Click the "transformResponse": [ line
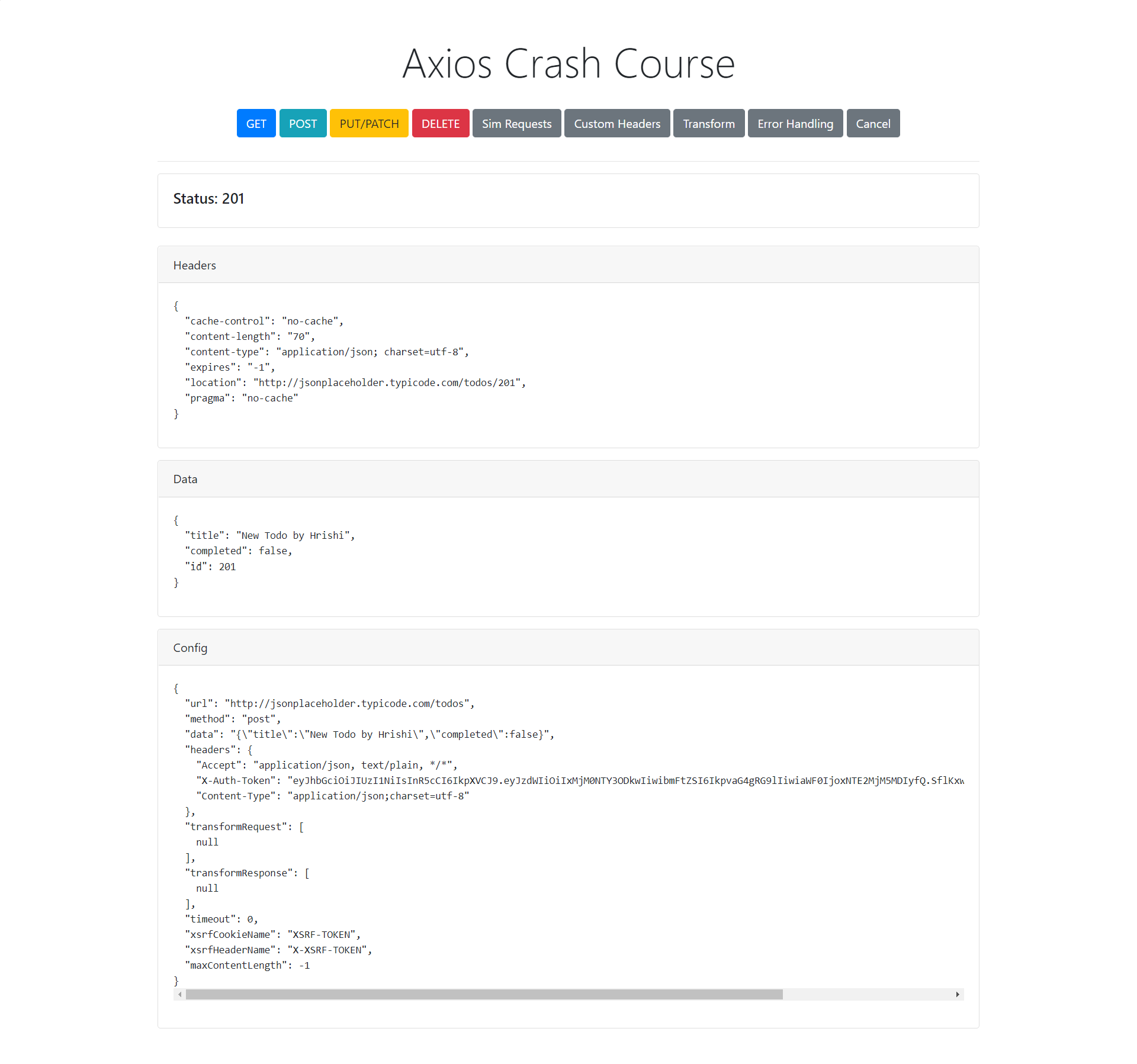 click(248, 873)
